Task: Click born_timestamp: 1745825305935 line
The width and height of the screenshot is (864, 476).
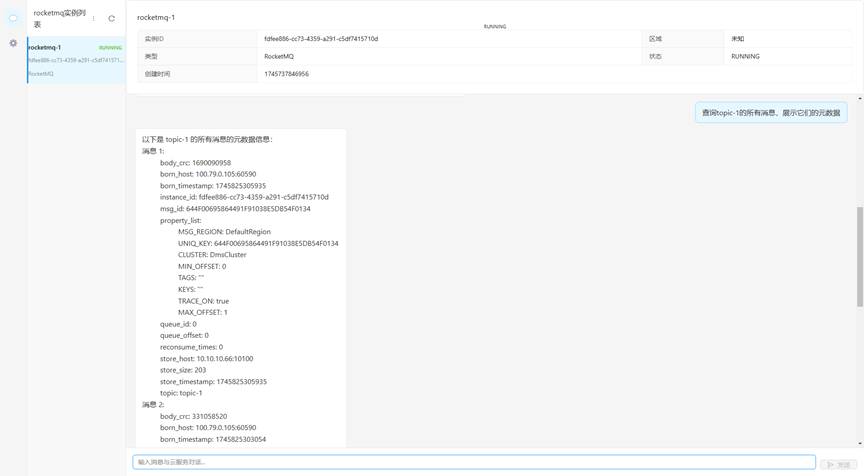Action: [x=213, y=186]
